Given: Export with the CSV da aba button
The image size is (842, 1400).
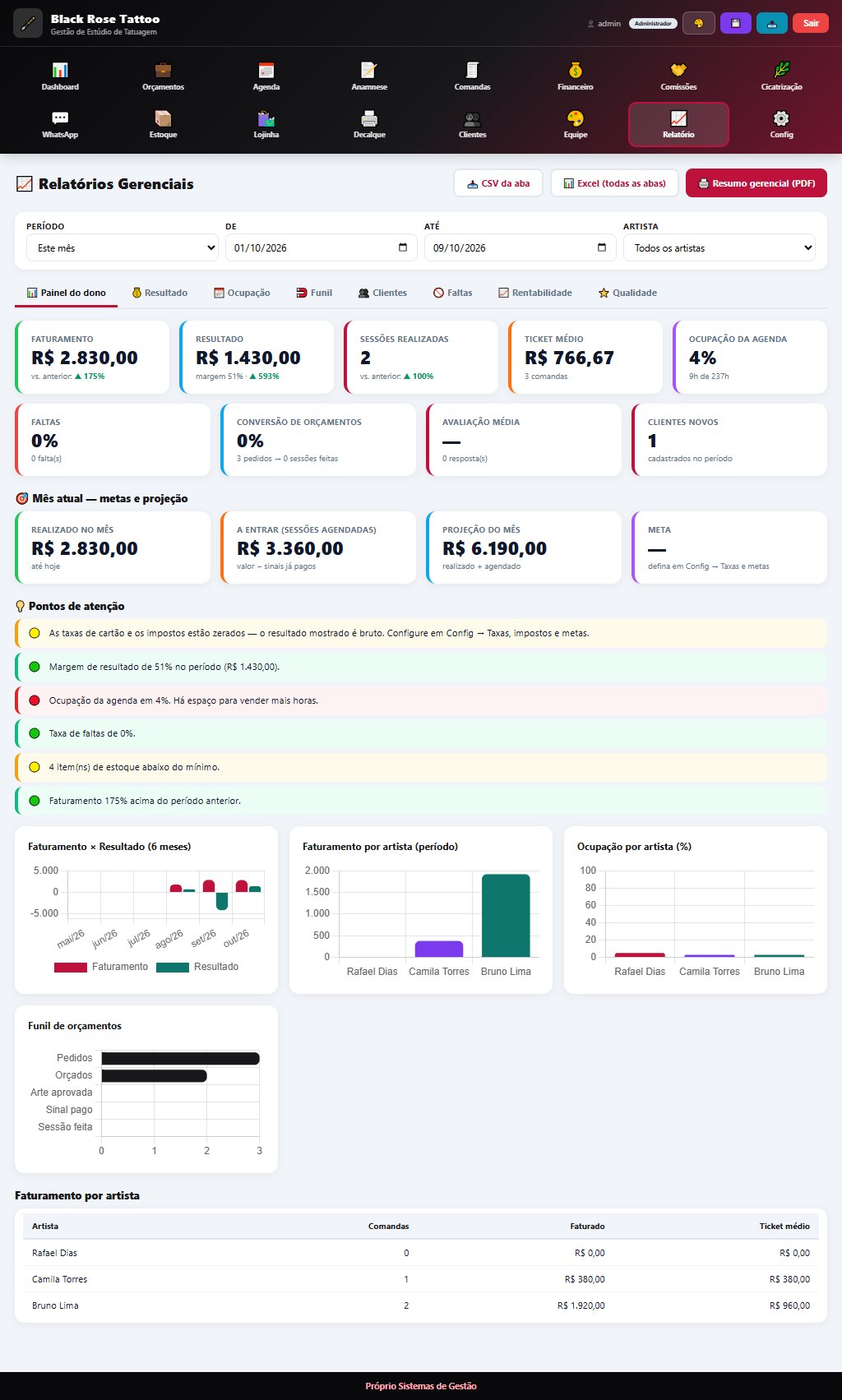Looking at the screenshot, I should point(498,183).
